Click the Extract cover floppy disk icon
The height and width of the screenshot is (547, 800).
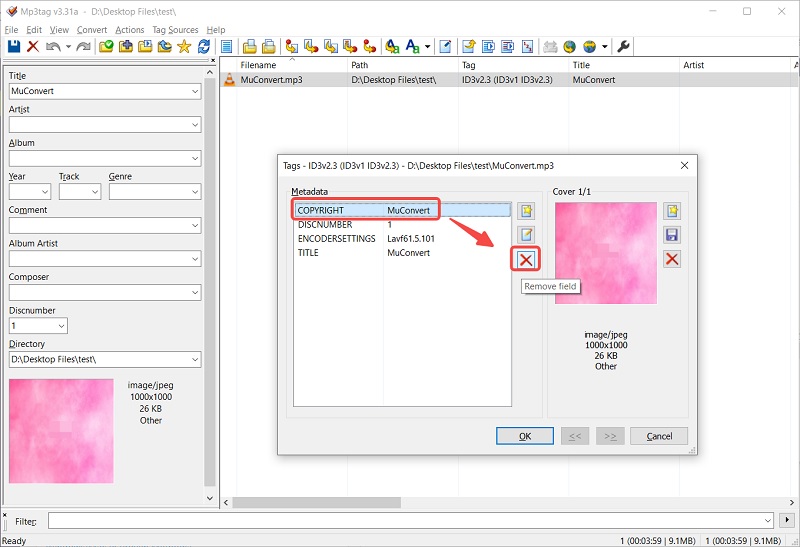pyautogui.click(x=672, y=235)
